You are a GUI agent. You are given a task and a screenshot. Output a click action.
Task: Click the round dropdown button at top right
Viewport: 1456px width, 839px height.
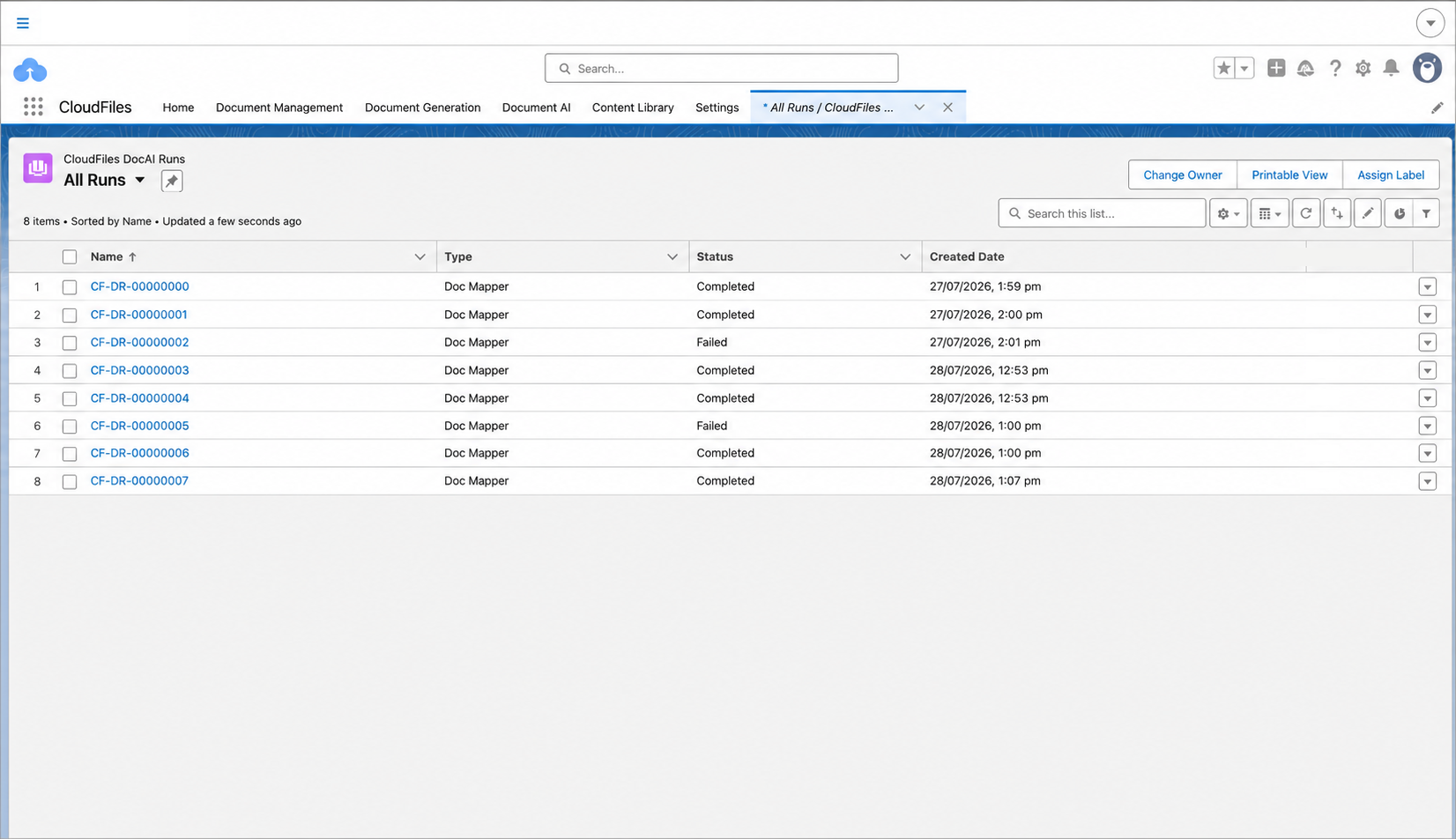pos(1430,23)
